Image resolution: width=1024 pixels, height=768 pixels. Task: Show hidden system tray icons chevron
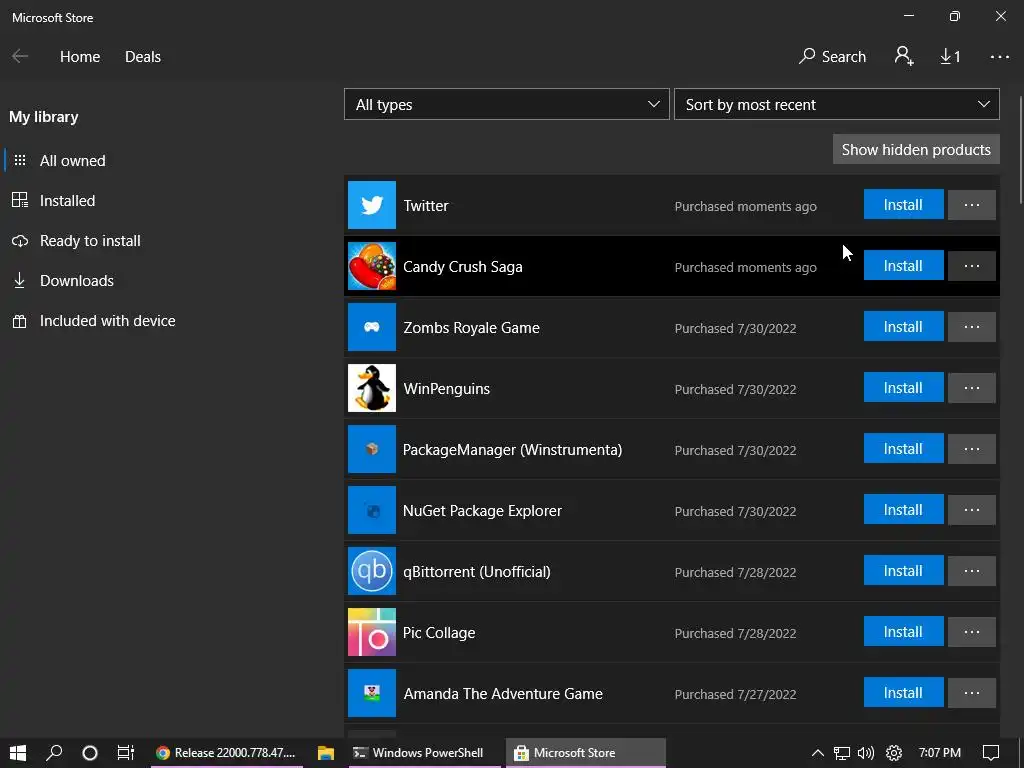coord(818,753)
